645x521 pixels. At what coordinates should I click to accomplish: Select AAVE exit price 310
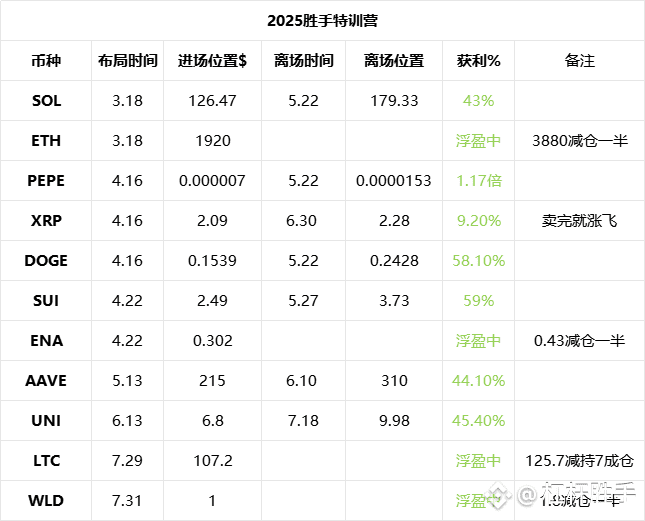394,381
